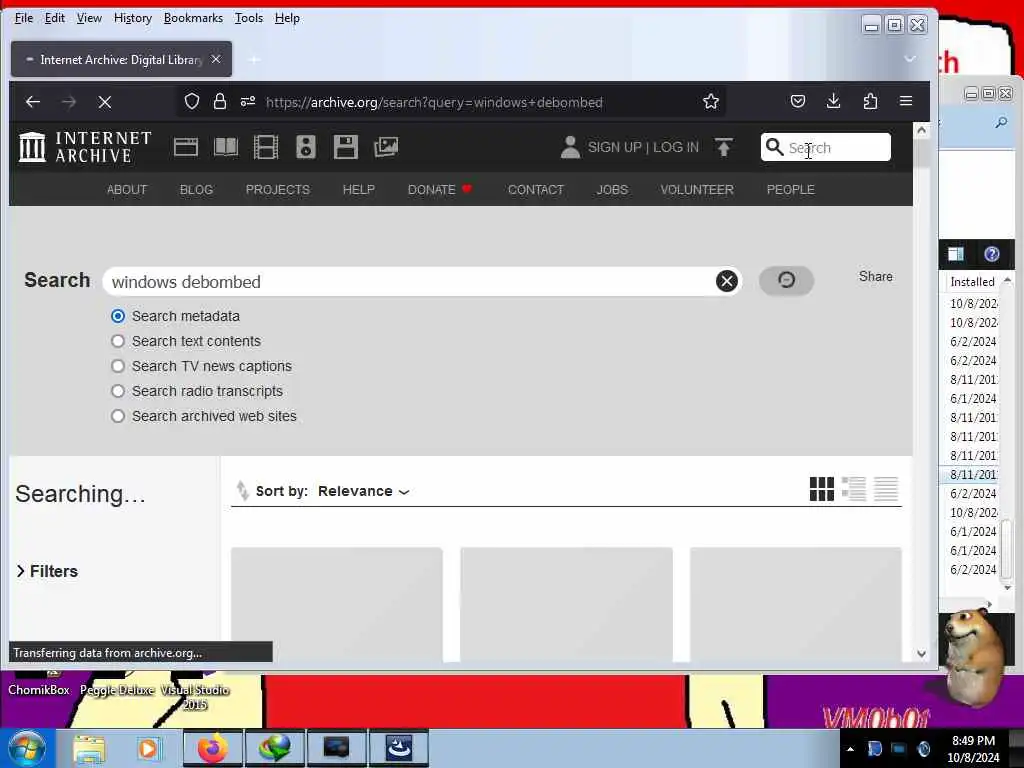Toggle sort direction arrows
Screen dimensions: 1024x768
click(242, 490)
